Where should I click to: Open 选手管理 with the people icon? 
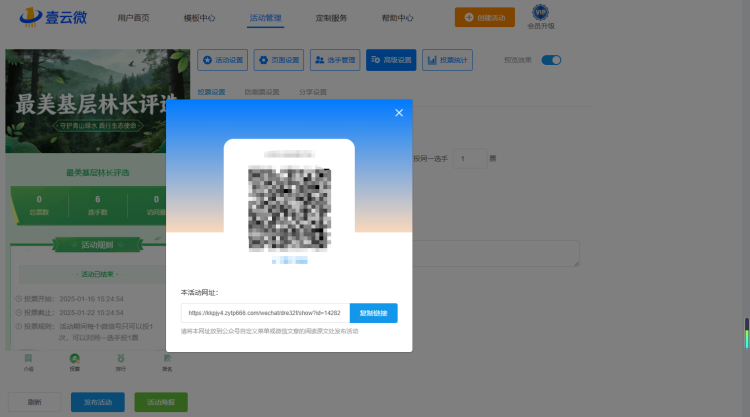(335, 60)
